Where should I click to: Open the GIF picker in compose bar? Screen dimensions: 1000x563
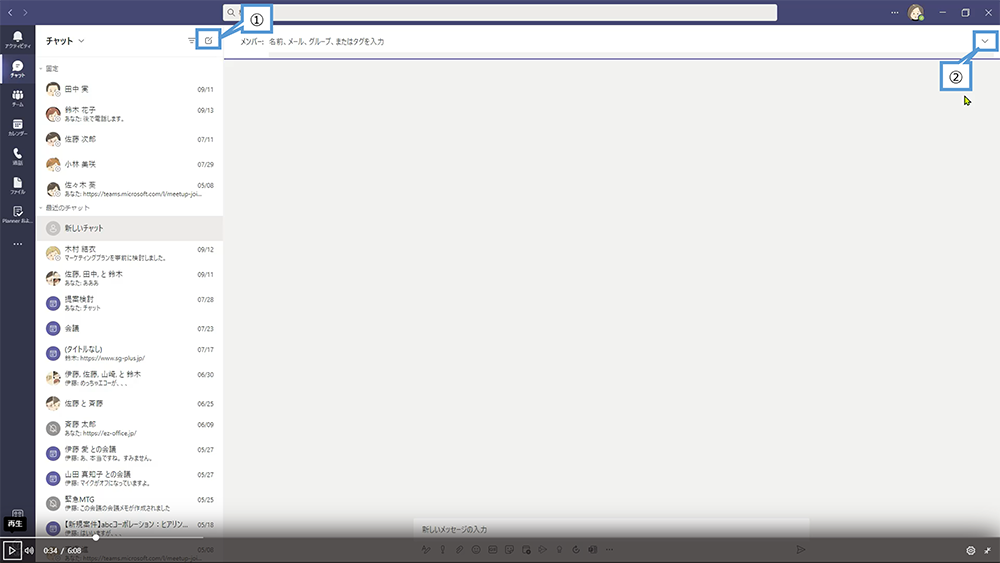click(x=492, y=549)
